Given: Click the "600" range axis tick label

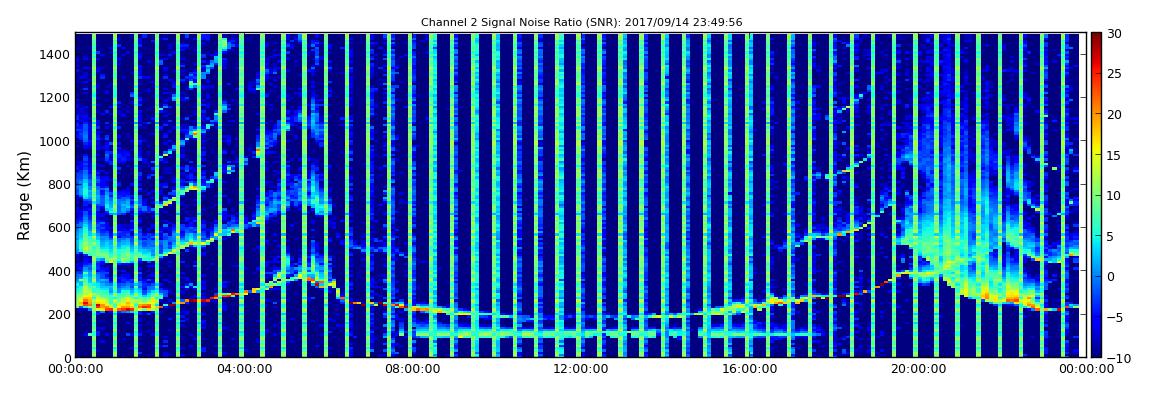Looking at the screenshot, I should point(59,227).
